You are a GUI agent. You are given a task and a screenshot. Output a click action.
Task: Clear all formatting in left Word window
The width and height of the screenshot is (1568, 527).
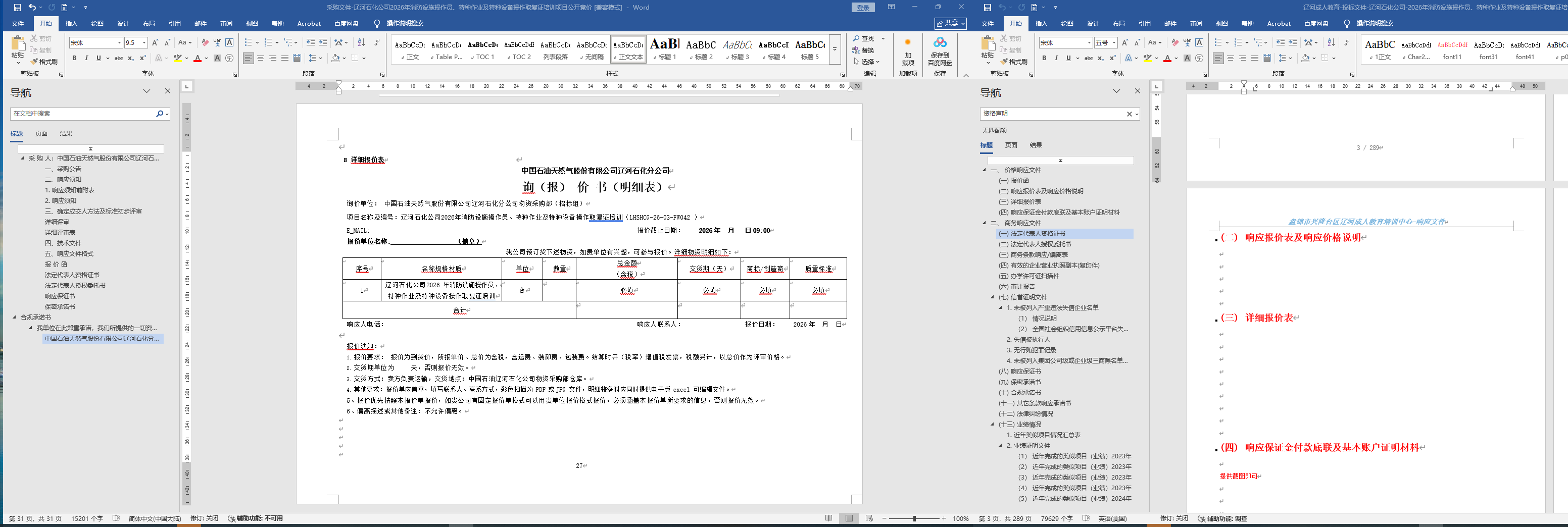coord(205,42)
